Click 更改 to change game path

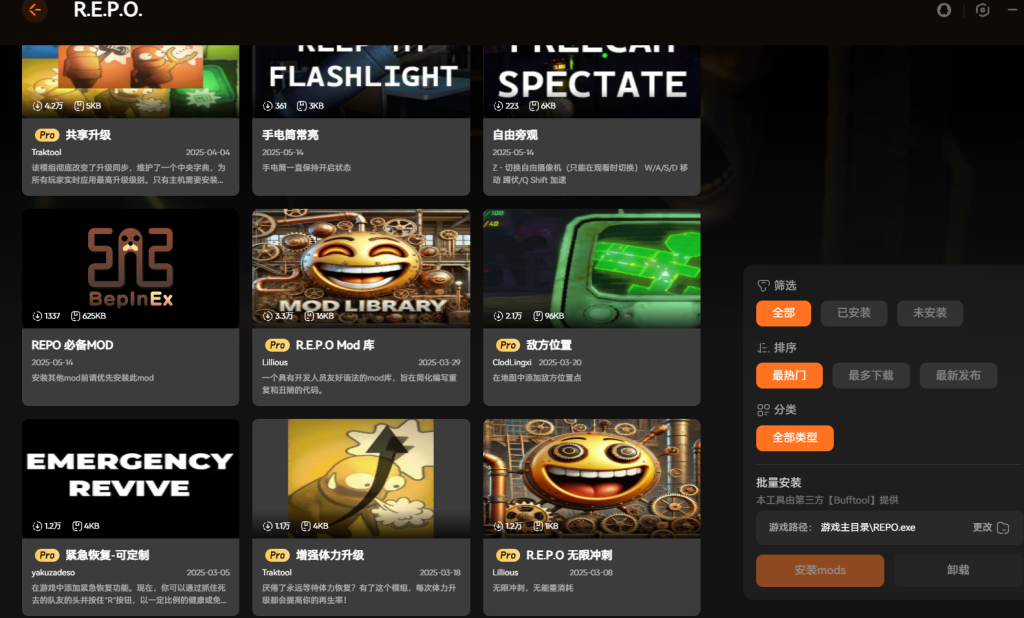(x=982, y=527)
